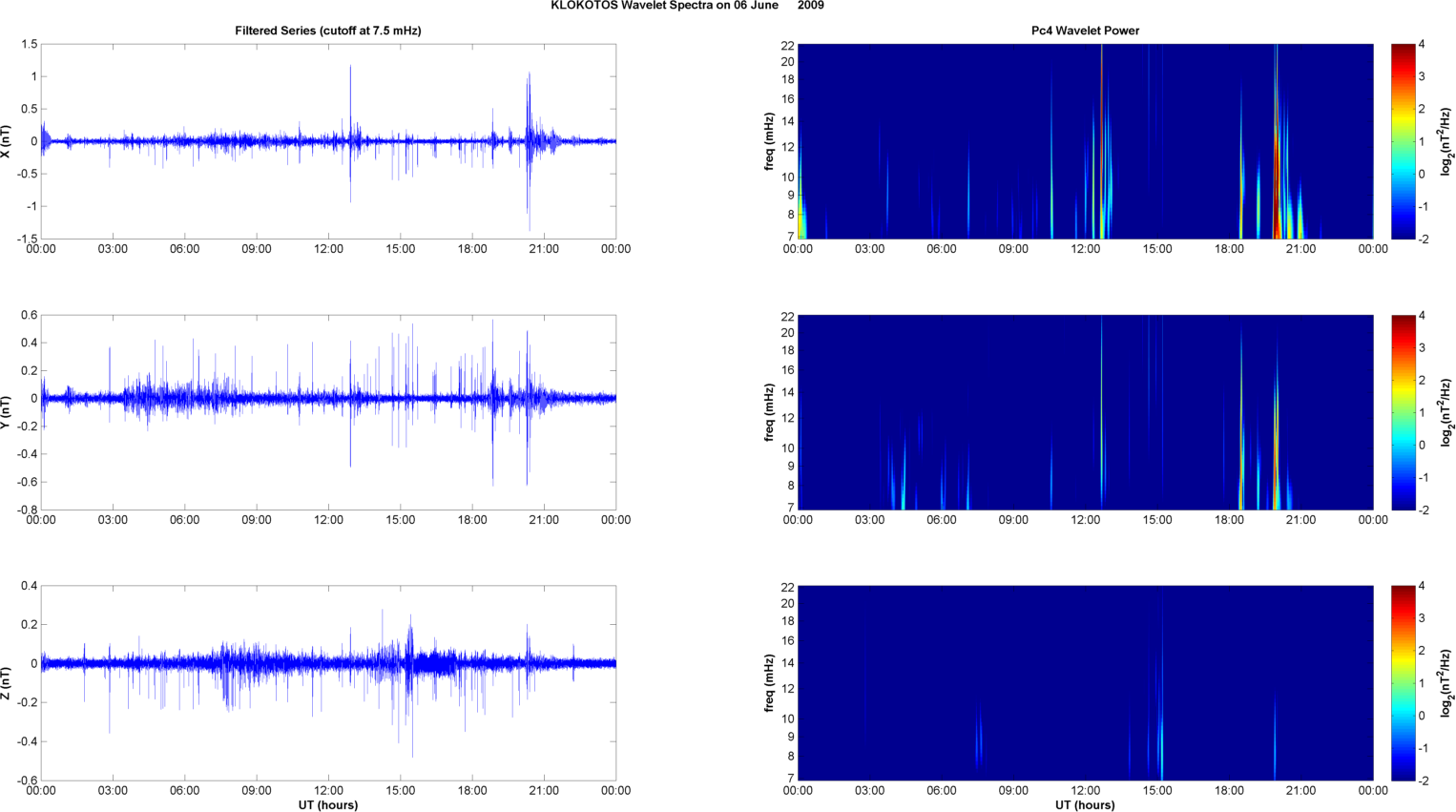Click "UT (hours)" under the Z wavelet spectrogram
Image resolution: width=1456 pixels, height=812 pixels.
1085,805
